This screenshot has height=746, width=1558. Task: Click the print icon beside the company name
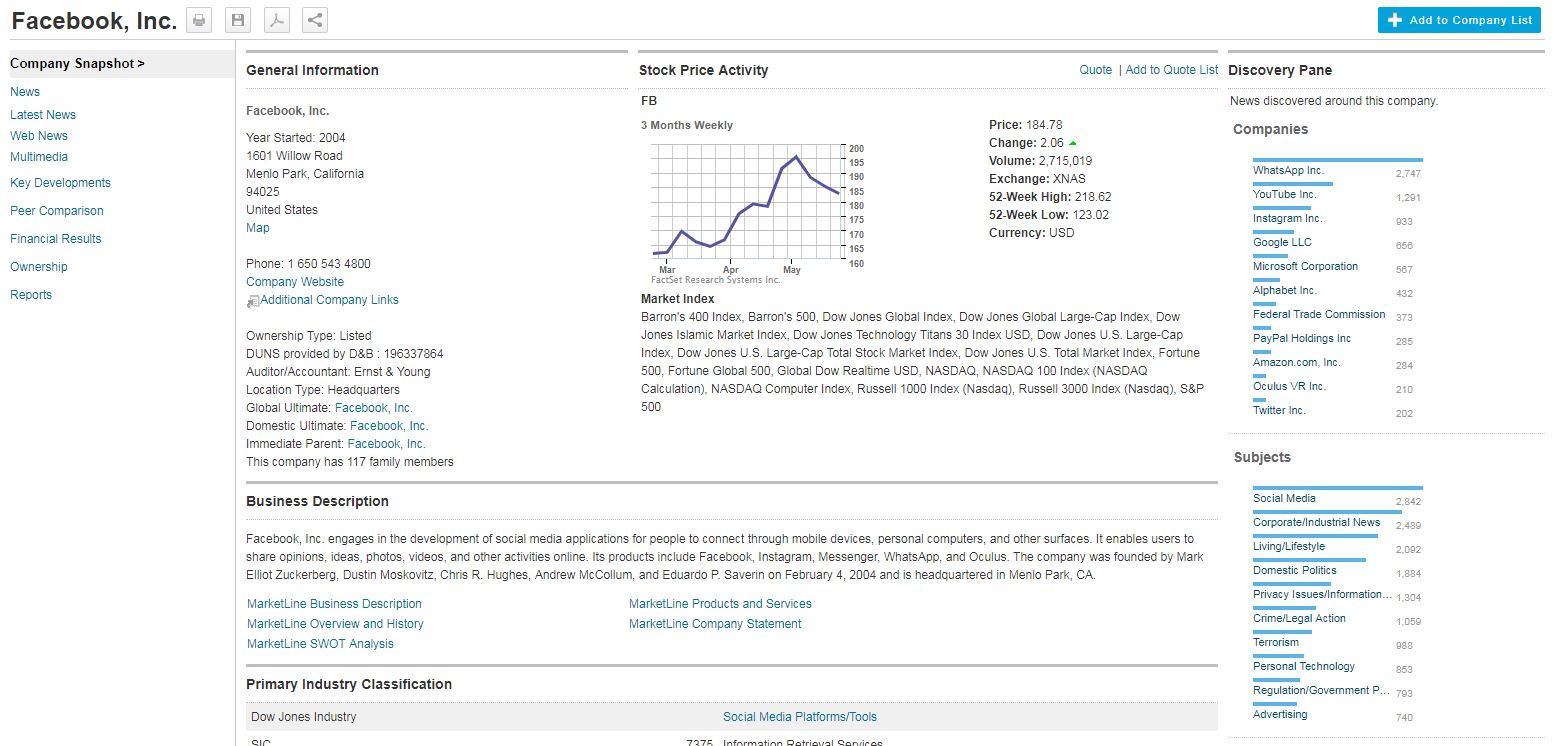coord(199,20)
